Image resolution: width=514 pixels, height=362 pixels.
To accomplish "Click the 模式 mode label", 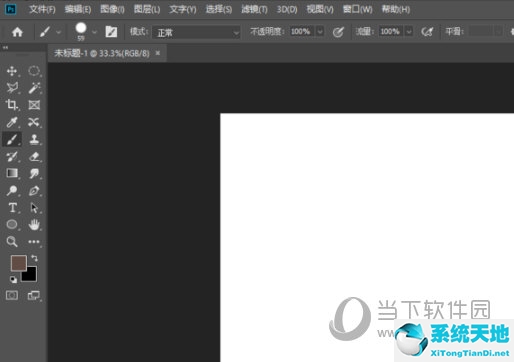I will [139, 32].
